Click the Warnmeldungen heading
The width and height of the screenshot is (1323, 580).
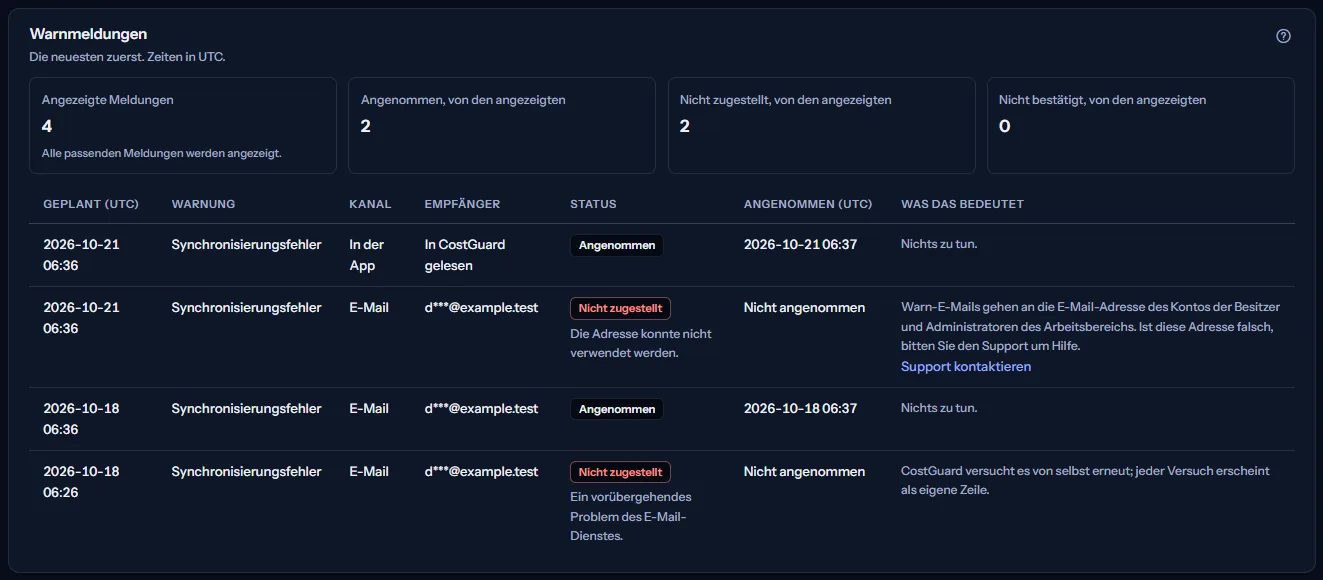pyautogui.click(x=89, y=34)
